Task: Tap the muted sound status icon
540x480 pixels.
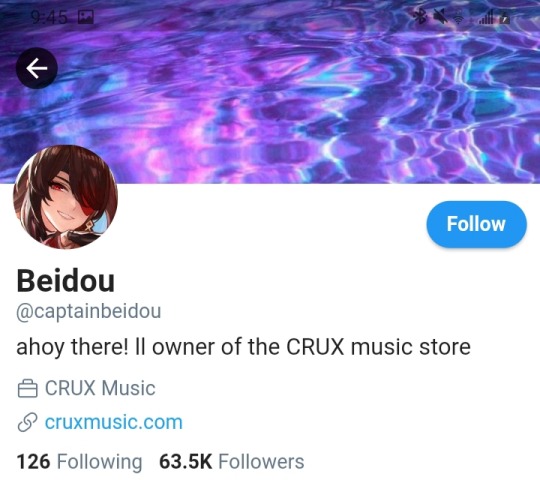Action: point(440,16)
